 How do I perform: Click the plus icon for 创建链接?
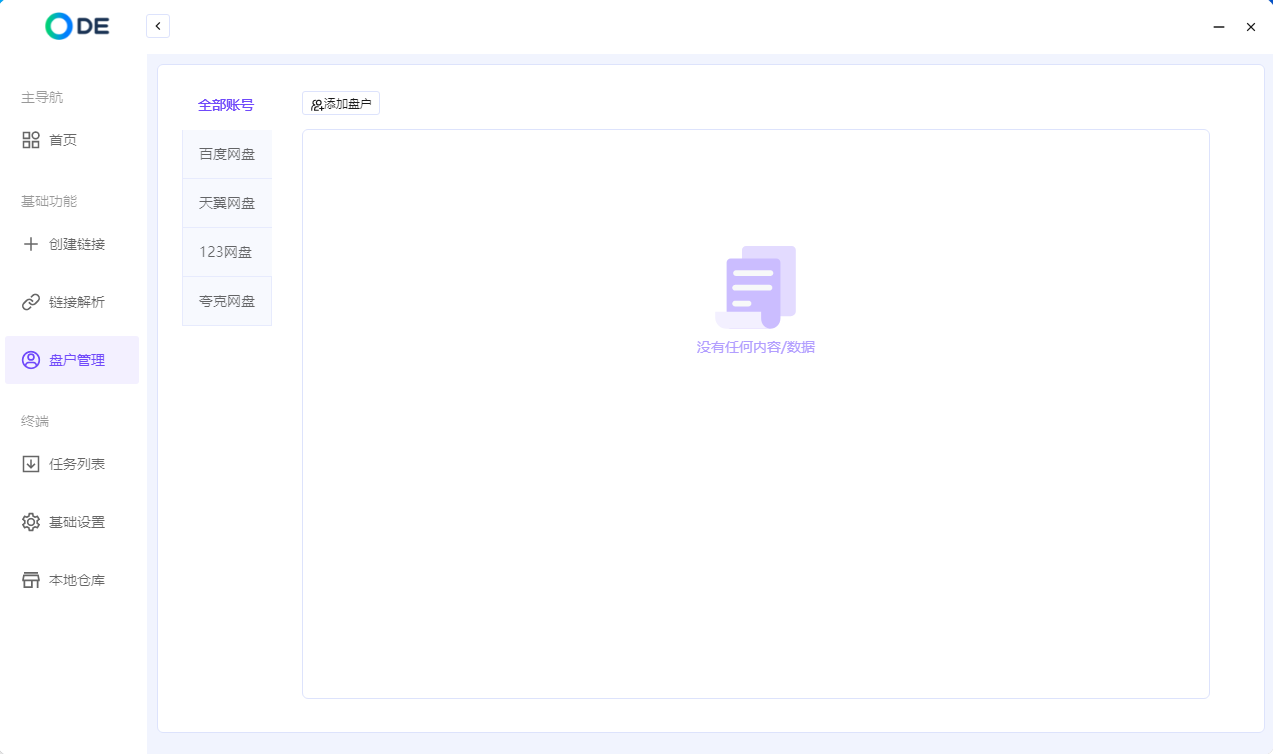(x=31, y=244)
